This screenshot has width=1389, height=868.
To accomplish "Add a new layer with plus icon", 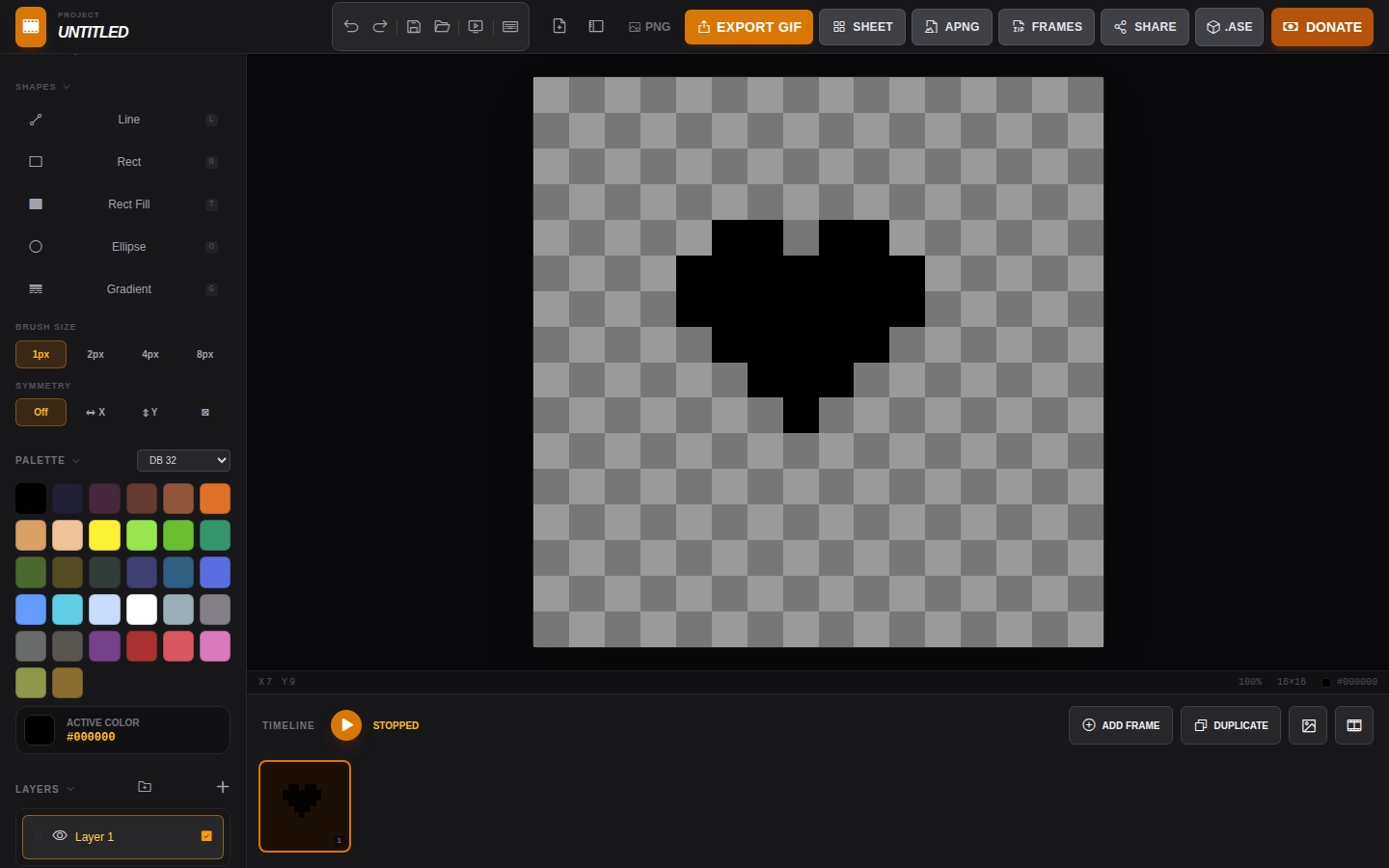I will (223, 787).
